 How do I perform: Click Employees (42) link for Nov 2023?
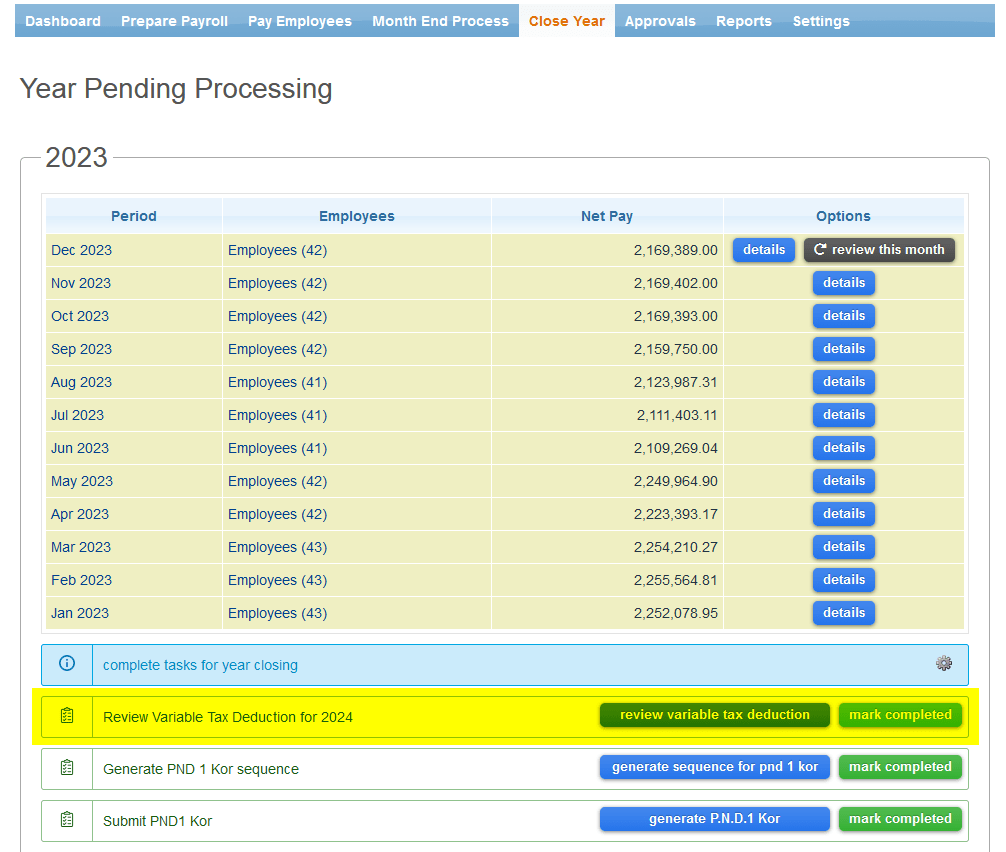coord(277,283)
